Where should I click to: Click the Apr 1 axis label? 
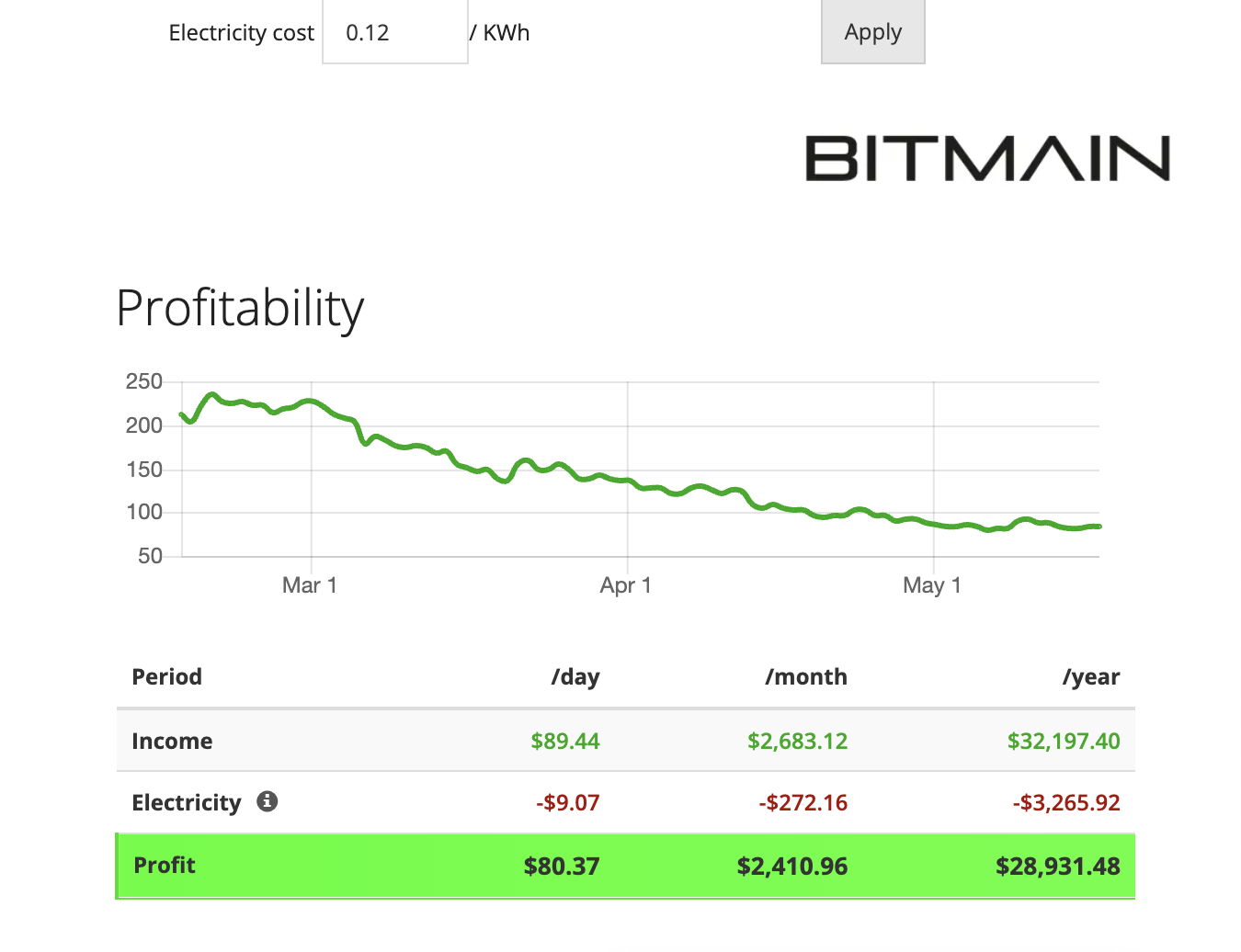626,585
